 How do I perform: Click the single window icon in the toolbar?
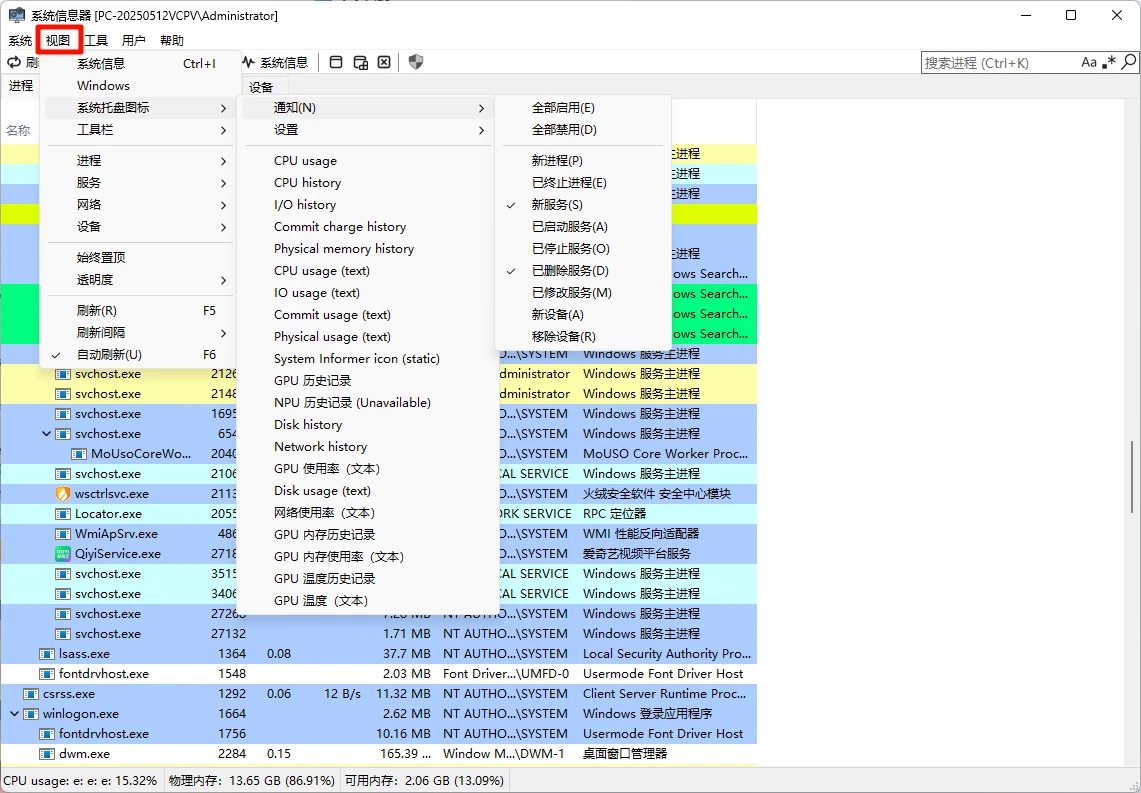click(336, 63)
